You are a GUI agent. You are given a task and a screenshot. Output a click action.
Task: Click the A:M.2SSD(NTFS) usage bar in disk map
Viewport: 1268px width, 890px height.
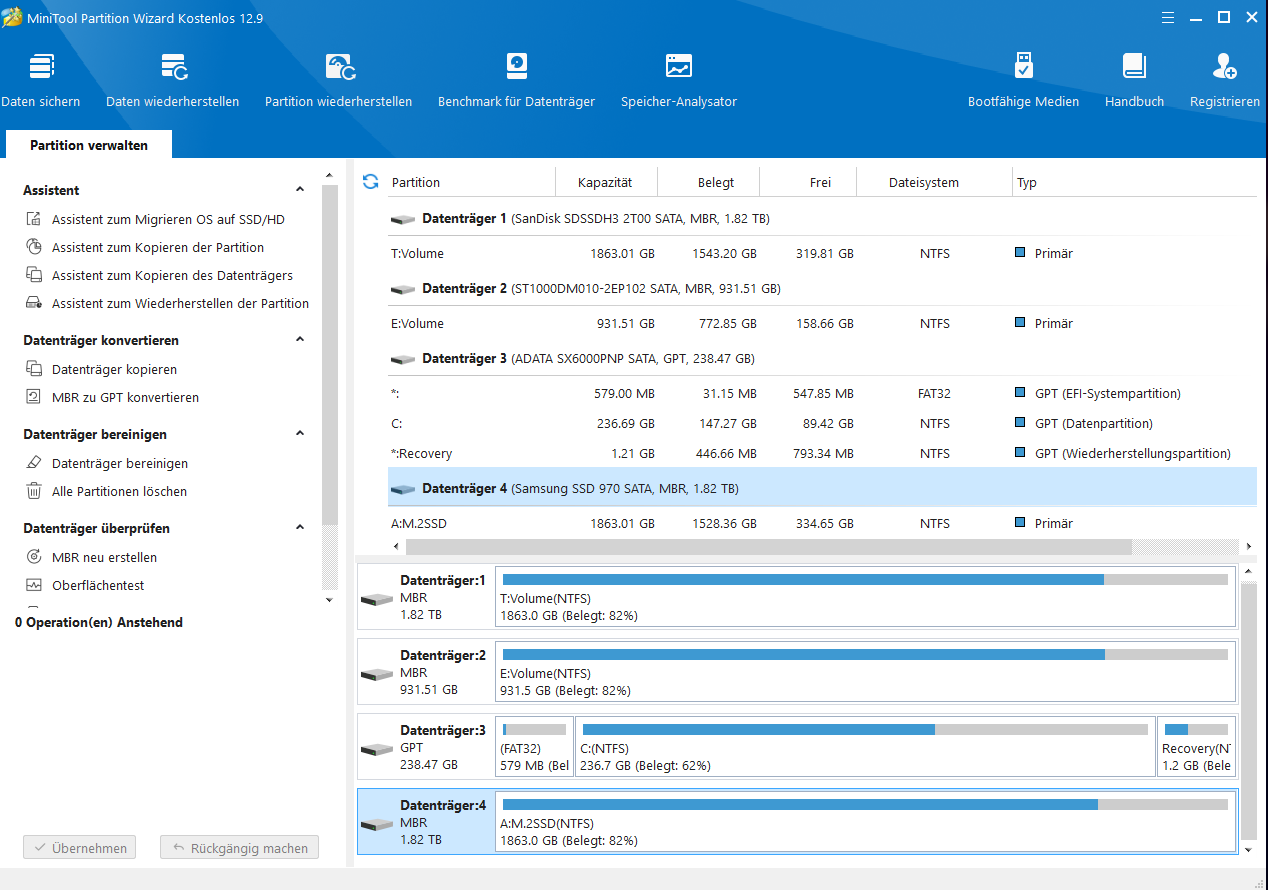[x=865, y=804]
